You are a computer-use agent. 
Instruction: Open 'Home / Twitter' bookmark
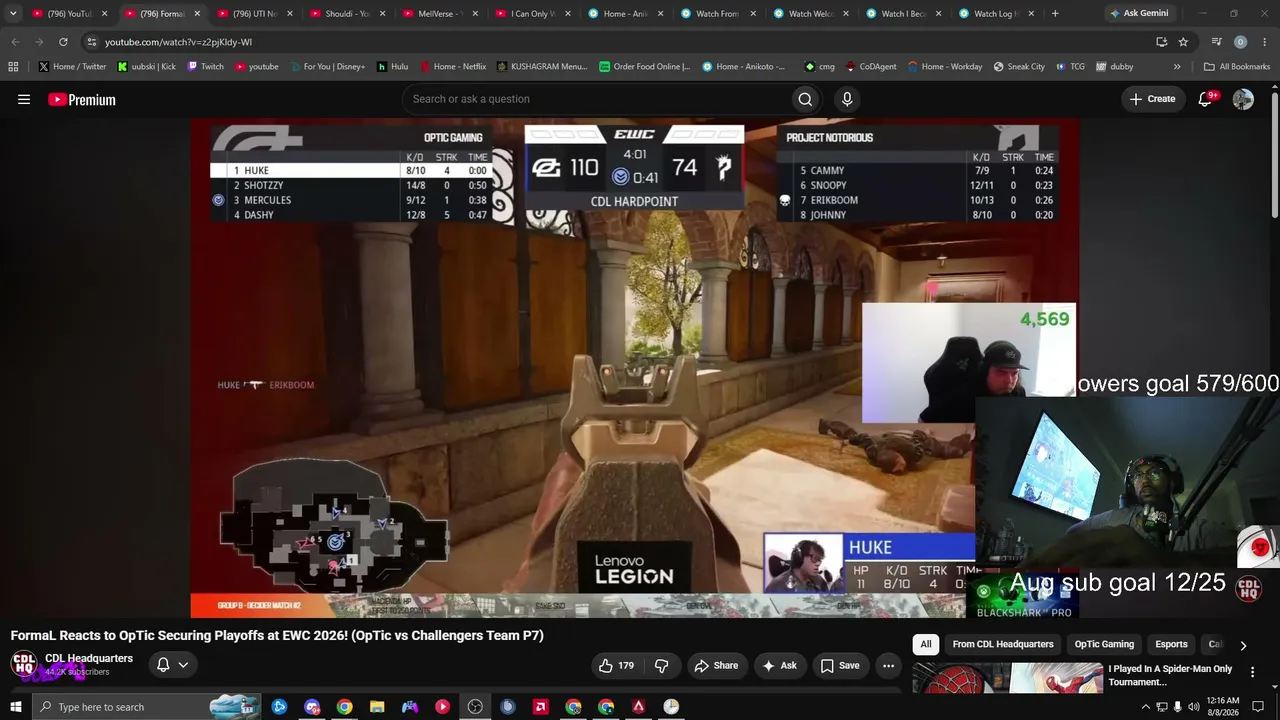tap(72, 67)
